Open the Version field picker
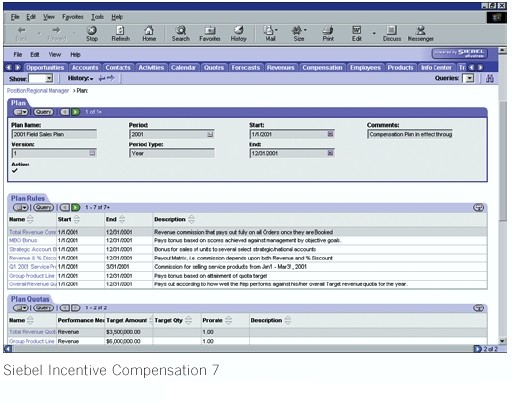513x406 pixels. click(93, 153)
